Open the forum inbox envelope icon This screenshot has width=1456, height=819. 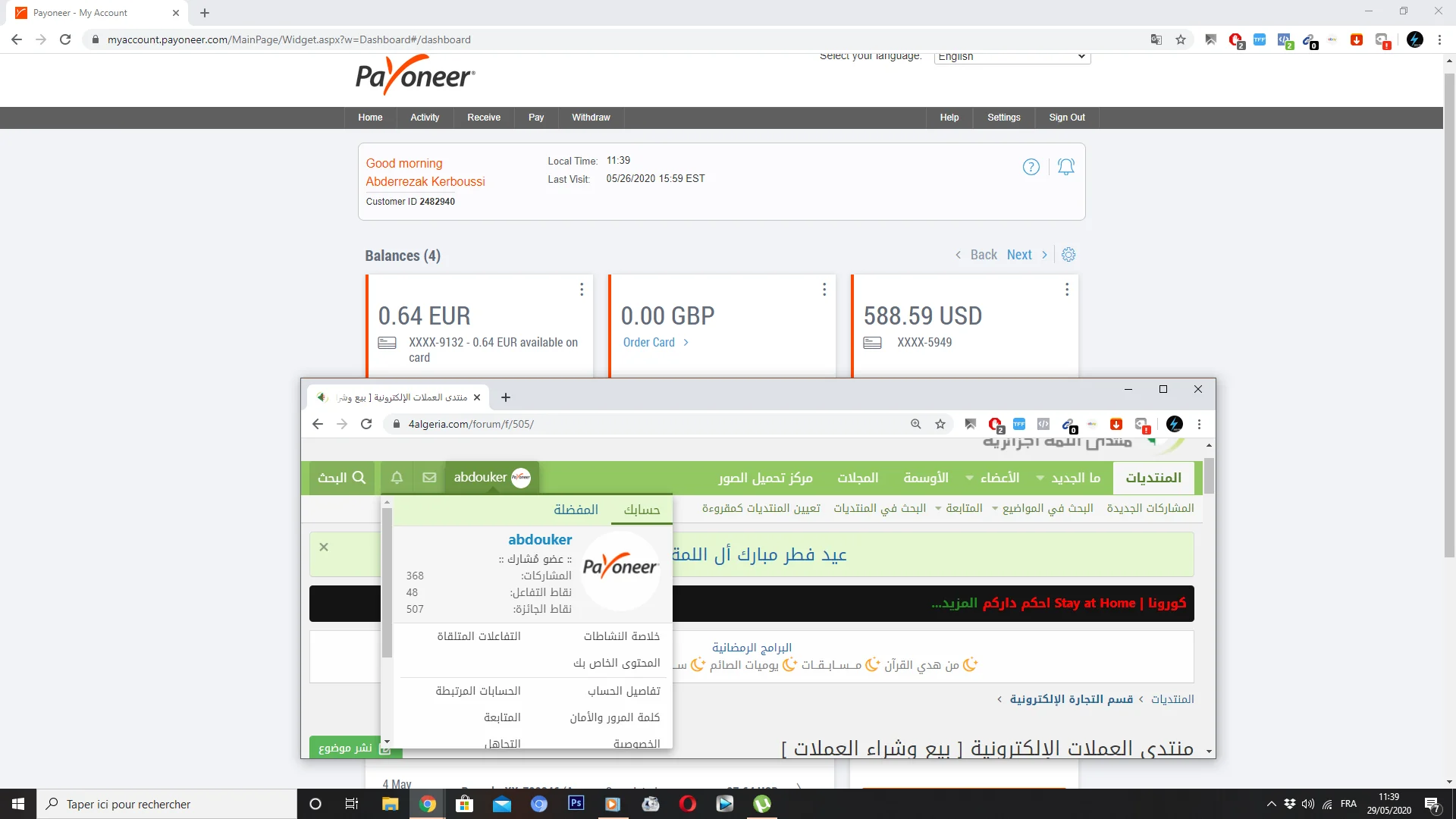[429, 478]
